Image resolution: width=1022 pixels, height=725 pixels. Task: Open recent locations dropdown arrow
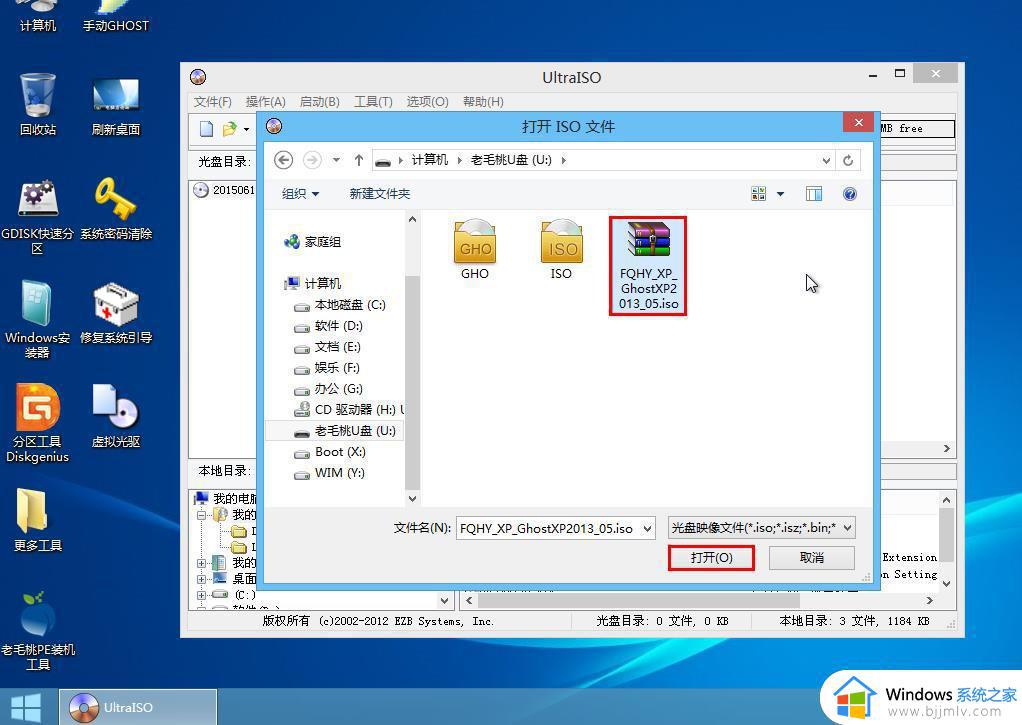(x=336, y=160)
